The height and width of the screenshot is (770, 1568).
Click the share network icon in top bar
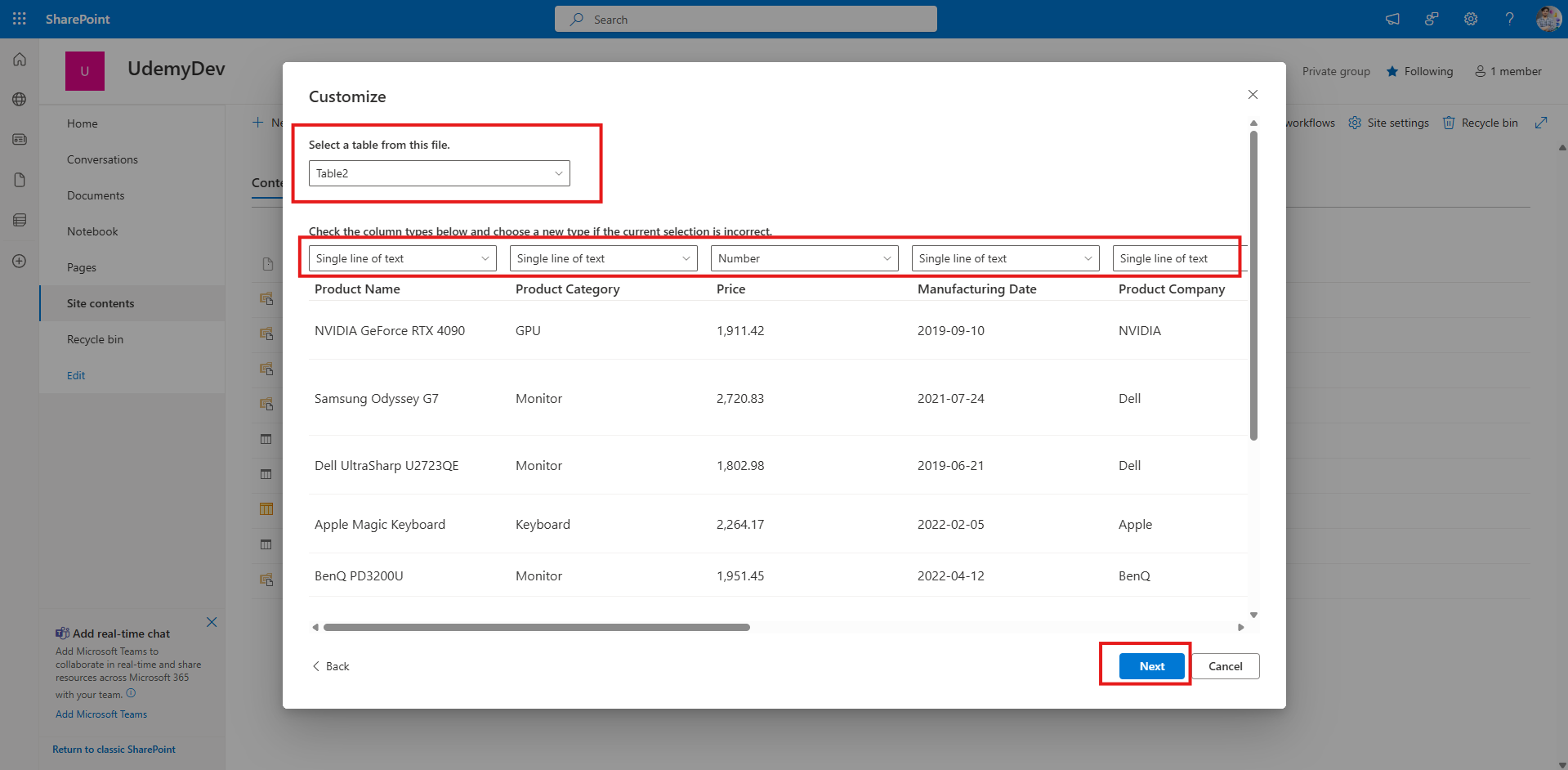(x=1432, y=19)
